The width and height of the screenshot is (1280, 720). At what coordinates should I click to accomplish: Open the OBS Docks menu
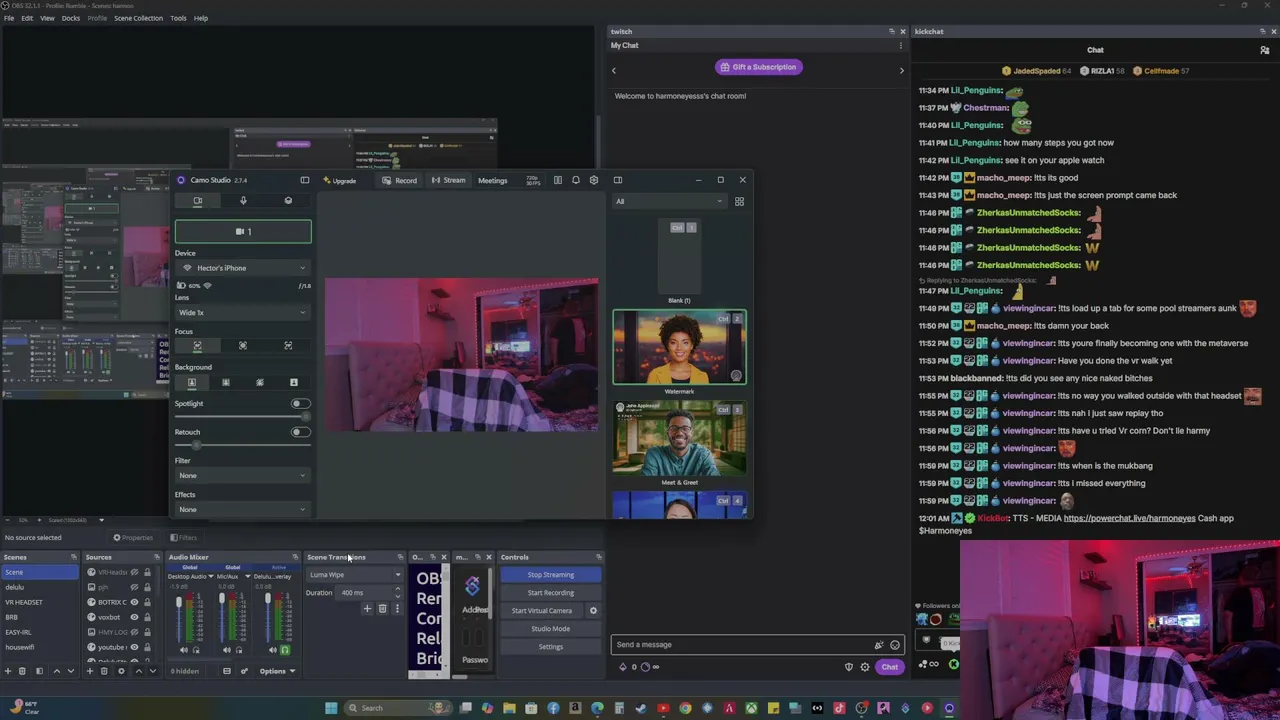pos(71,18)
